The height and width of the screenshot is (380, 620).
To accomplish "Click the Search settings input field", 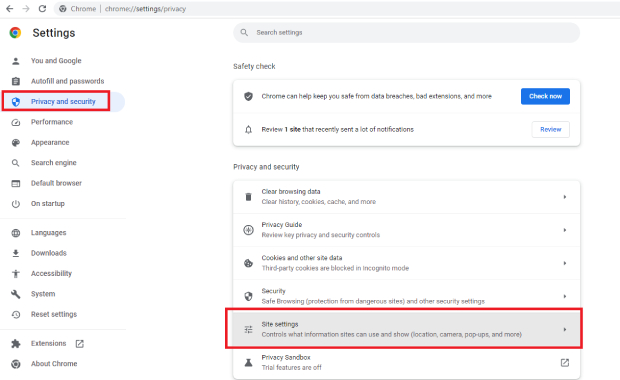I will 406,32.
